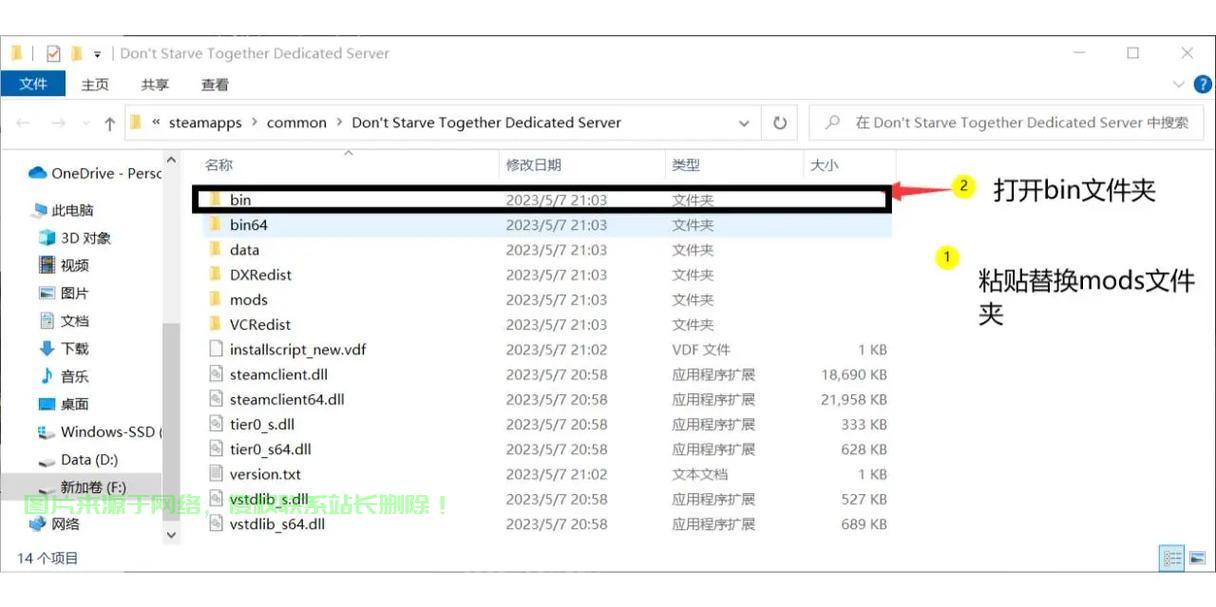The height and width of the screenshot is (607, 1216).
Task: Open address bar history dropdown
Action: 744,124
